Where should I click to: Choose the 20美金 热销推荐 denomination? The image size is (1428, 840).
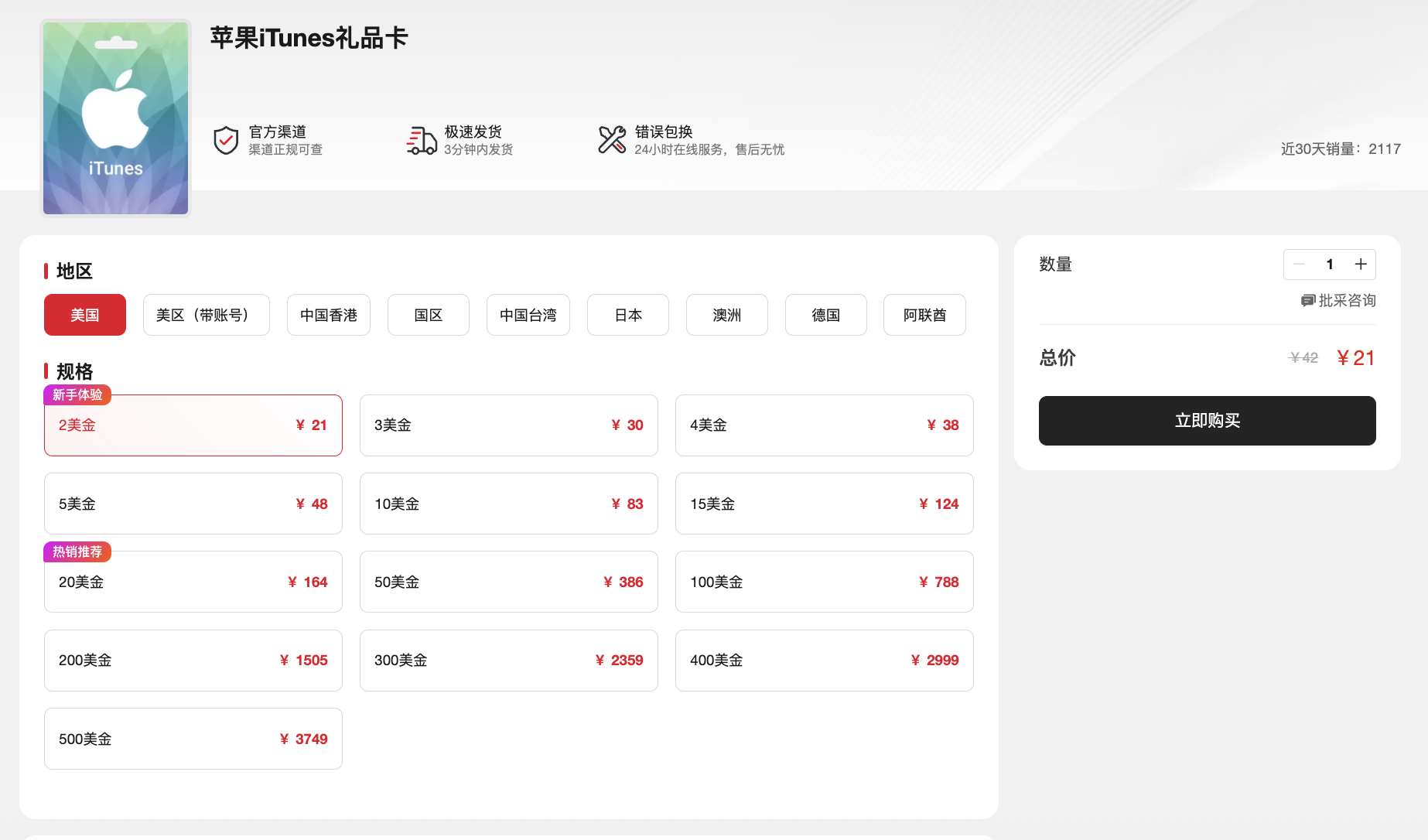point(193,582)
